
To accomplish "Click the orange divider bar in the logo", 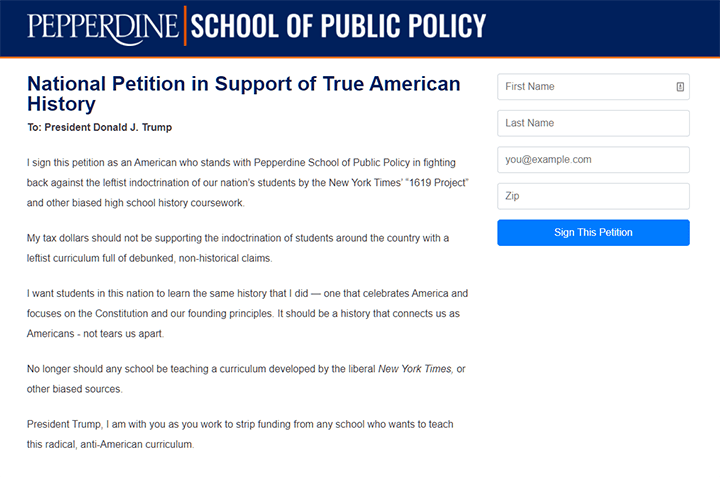I will 185,26.
